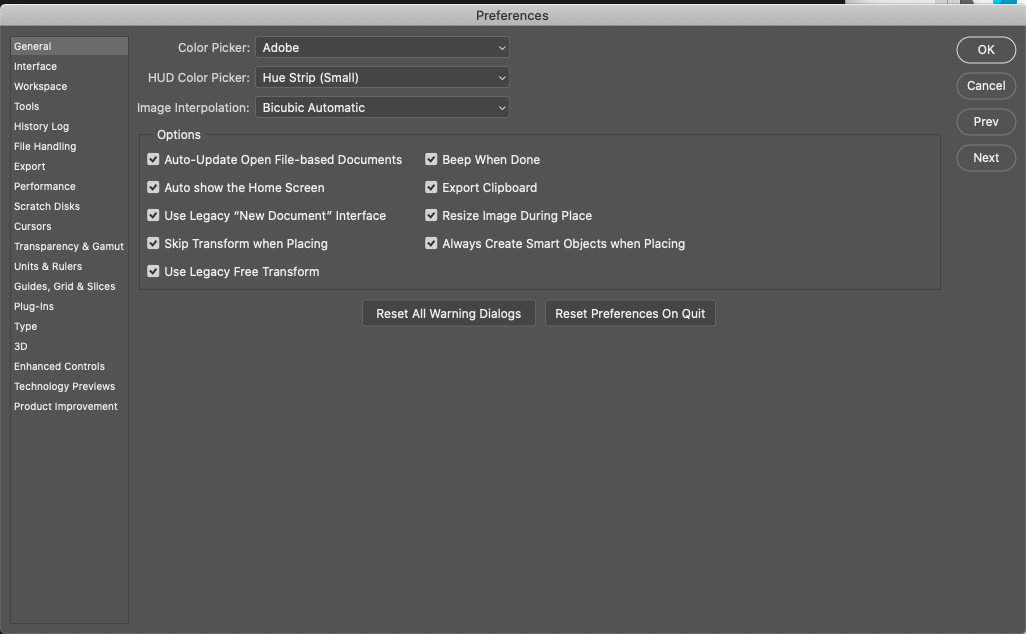Viewport: 1026px width, 634px height.
Task: Toggle Use Legacy Free Transform
Action: pos(153,271)
